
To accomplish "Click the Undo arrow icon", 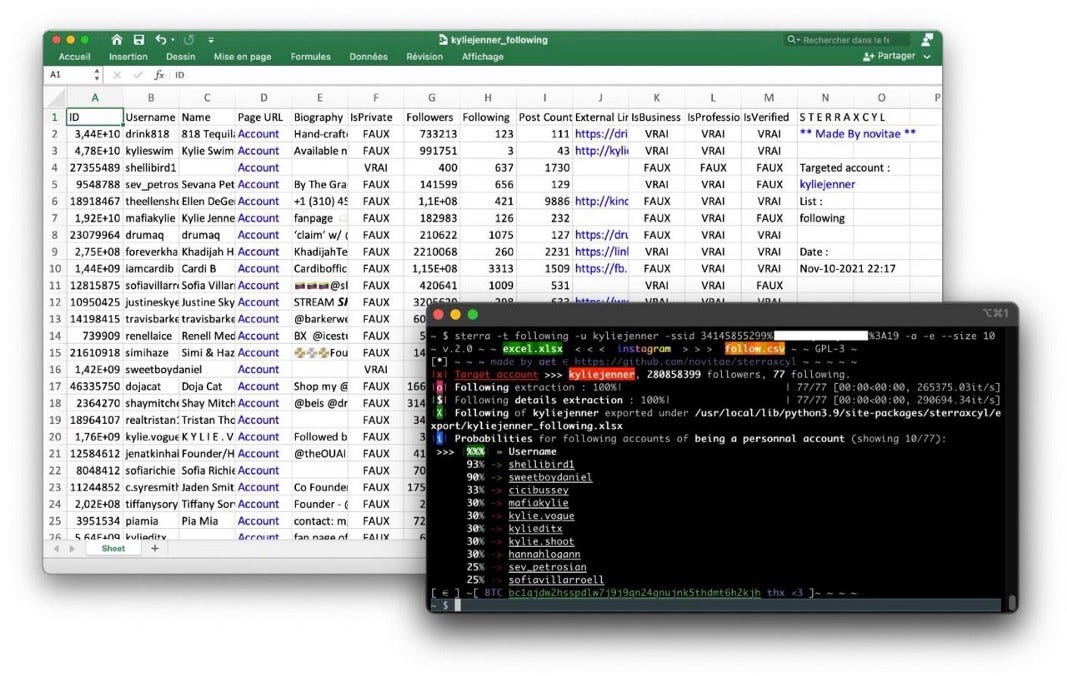I will [x=161, y=39].
